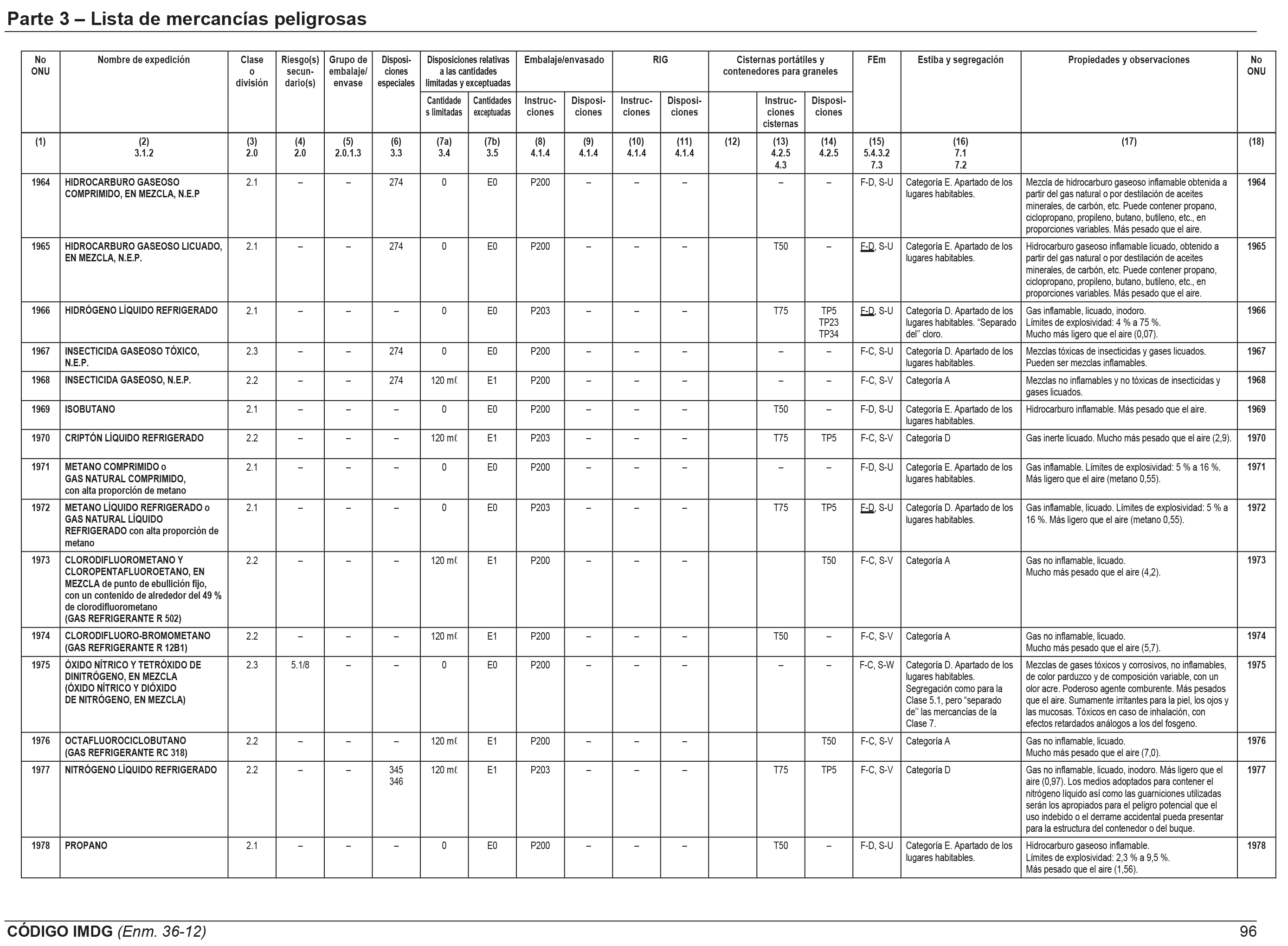Select "INSECTICIDA GASEOSO, N.E.P." row 1968 name

[128, 380]
